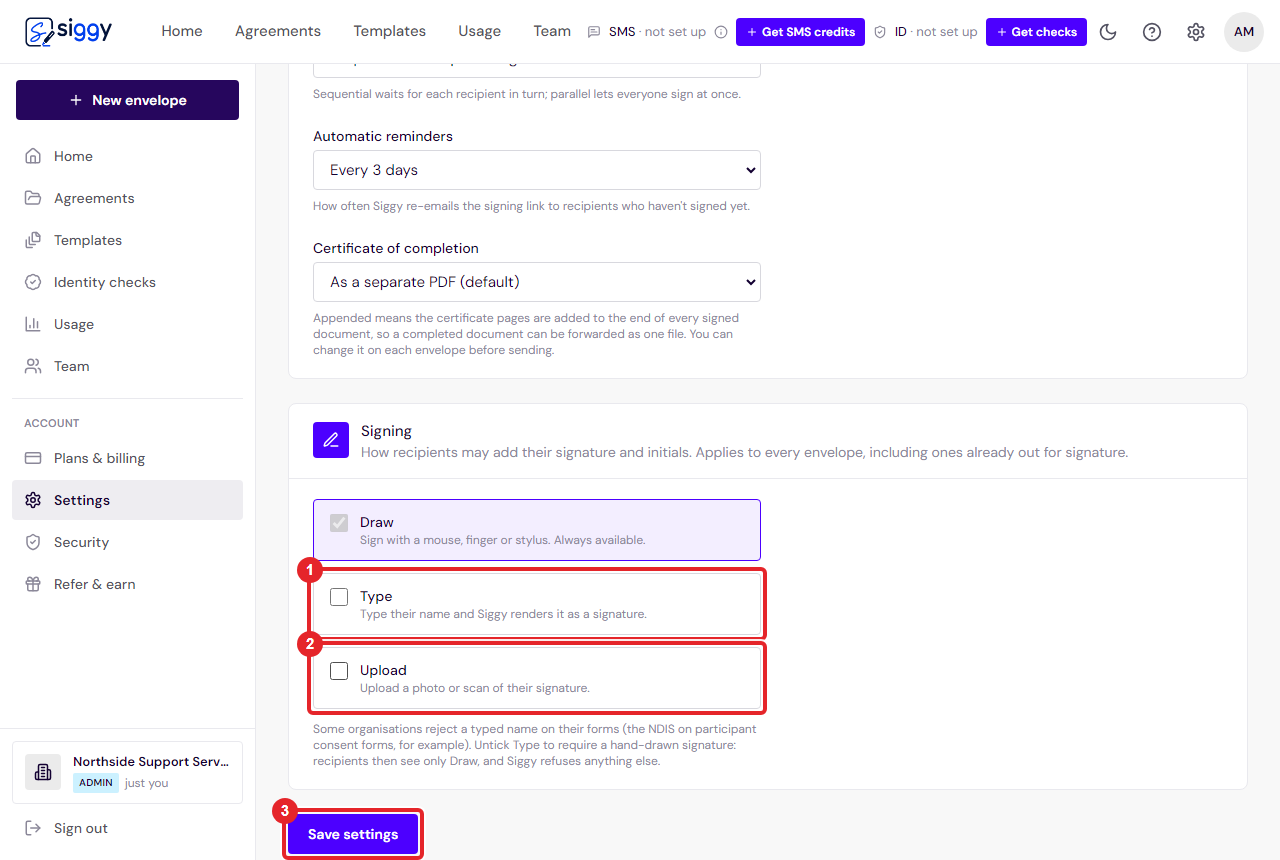Viewport: 1280px width, 860px height.
Task: Click the 'ID · not set up' status
Action: (x=936, y=32)
